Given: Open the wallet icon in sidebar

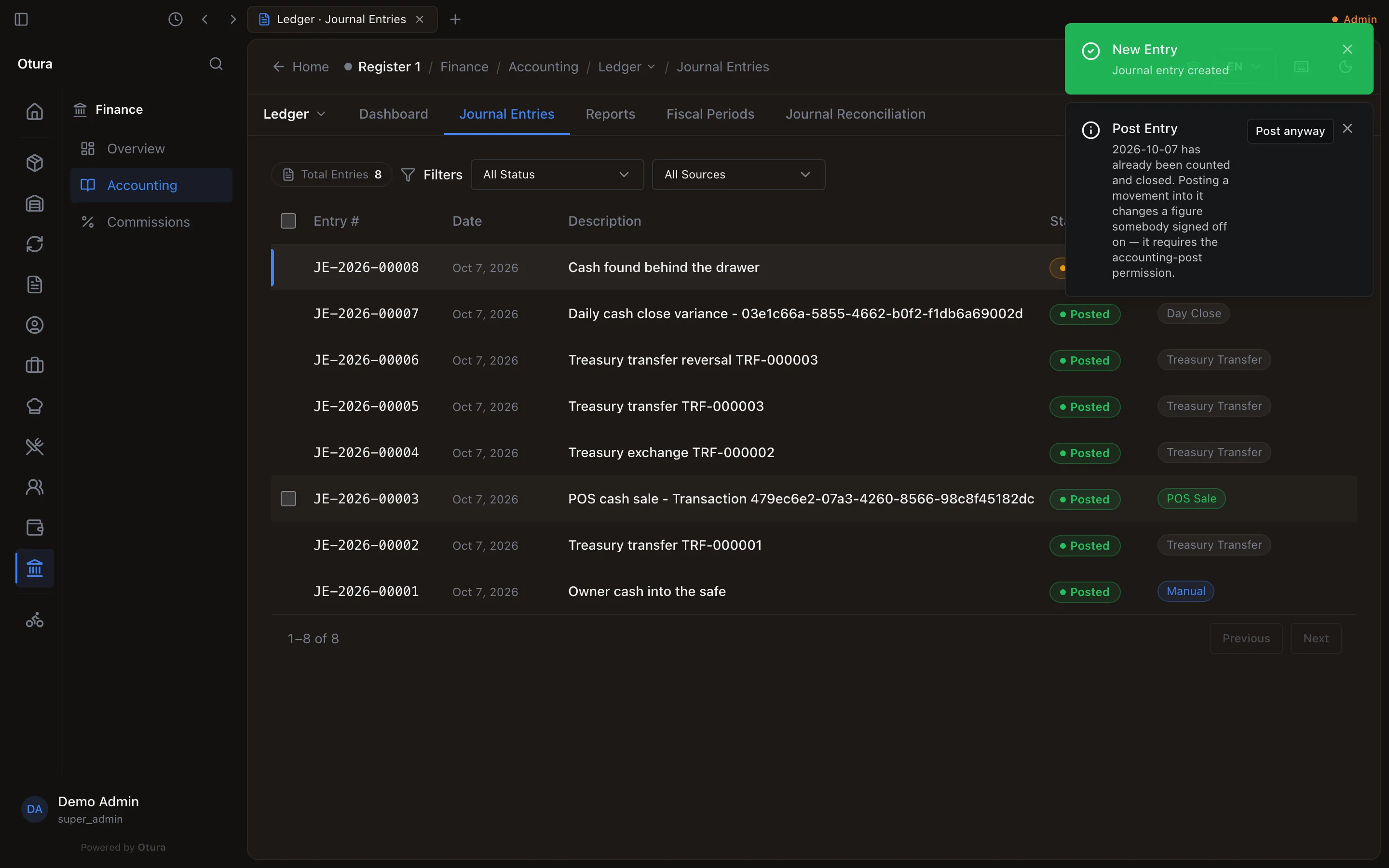Looking at the screenshot, I should tap(34, 528).
